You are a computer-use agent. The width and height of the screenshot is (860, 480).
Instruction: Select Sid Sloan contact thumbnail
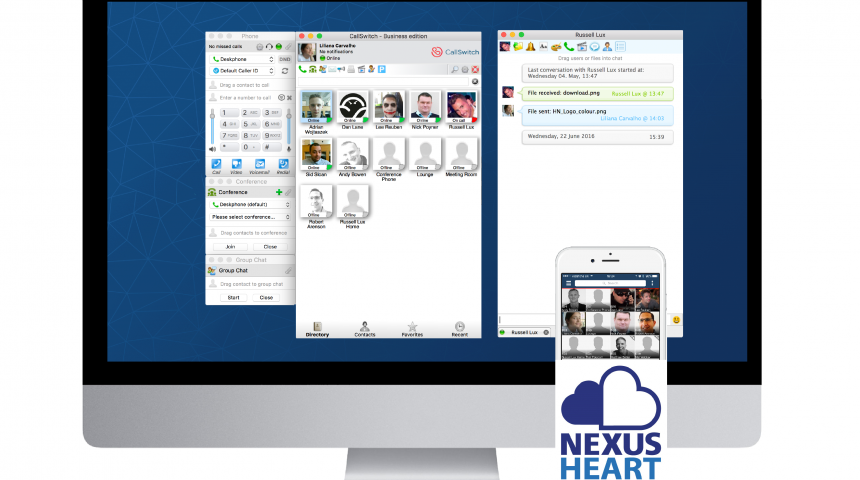pos(316,154)
